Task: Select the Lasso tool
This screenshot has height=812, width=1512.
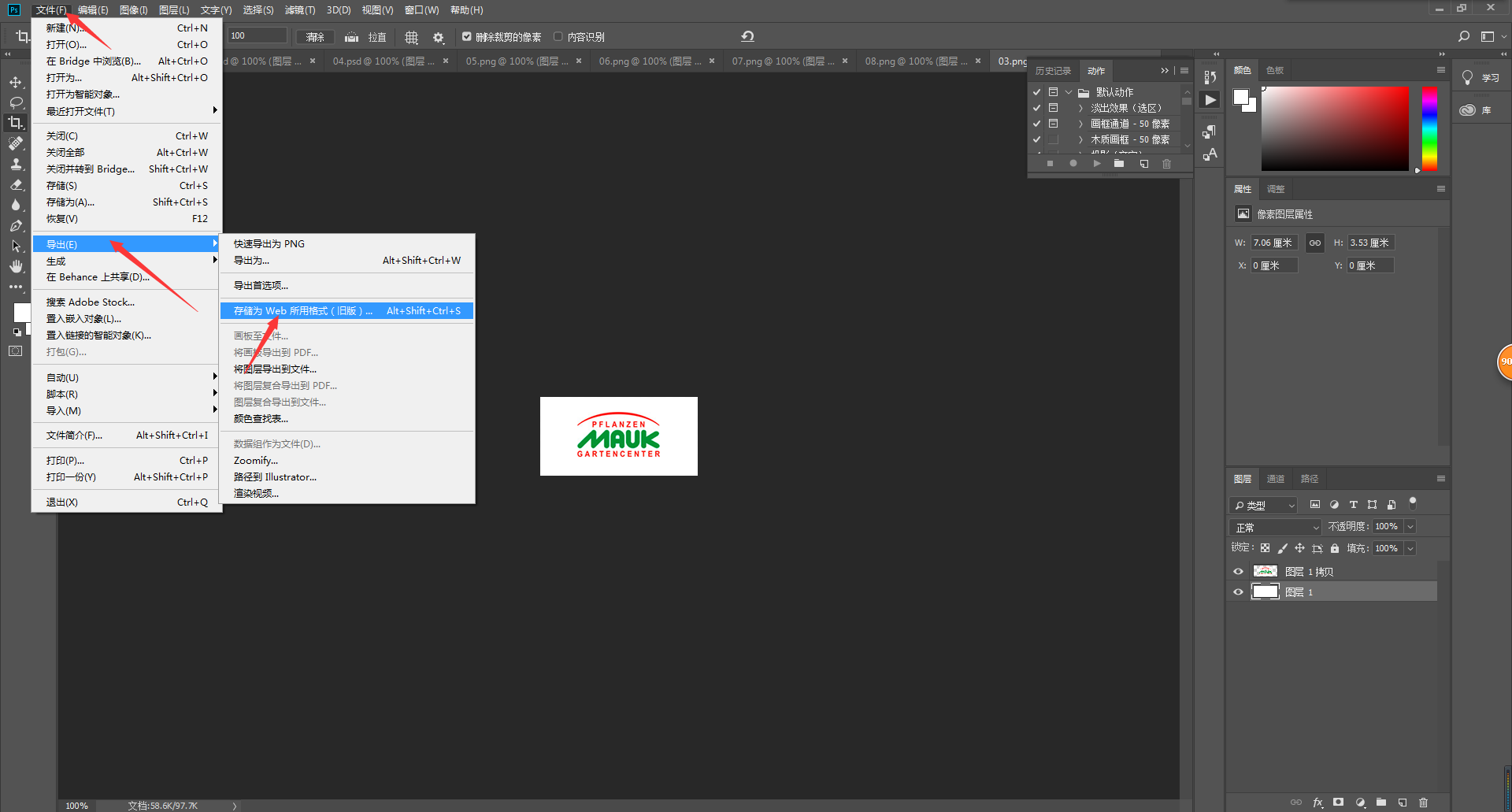Action: pyautogui.click(x=16, y=102)
